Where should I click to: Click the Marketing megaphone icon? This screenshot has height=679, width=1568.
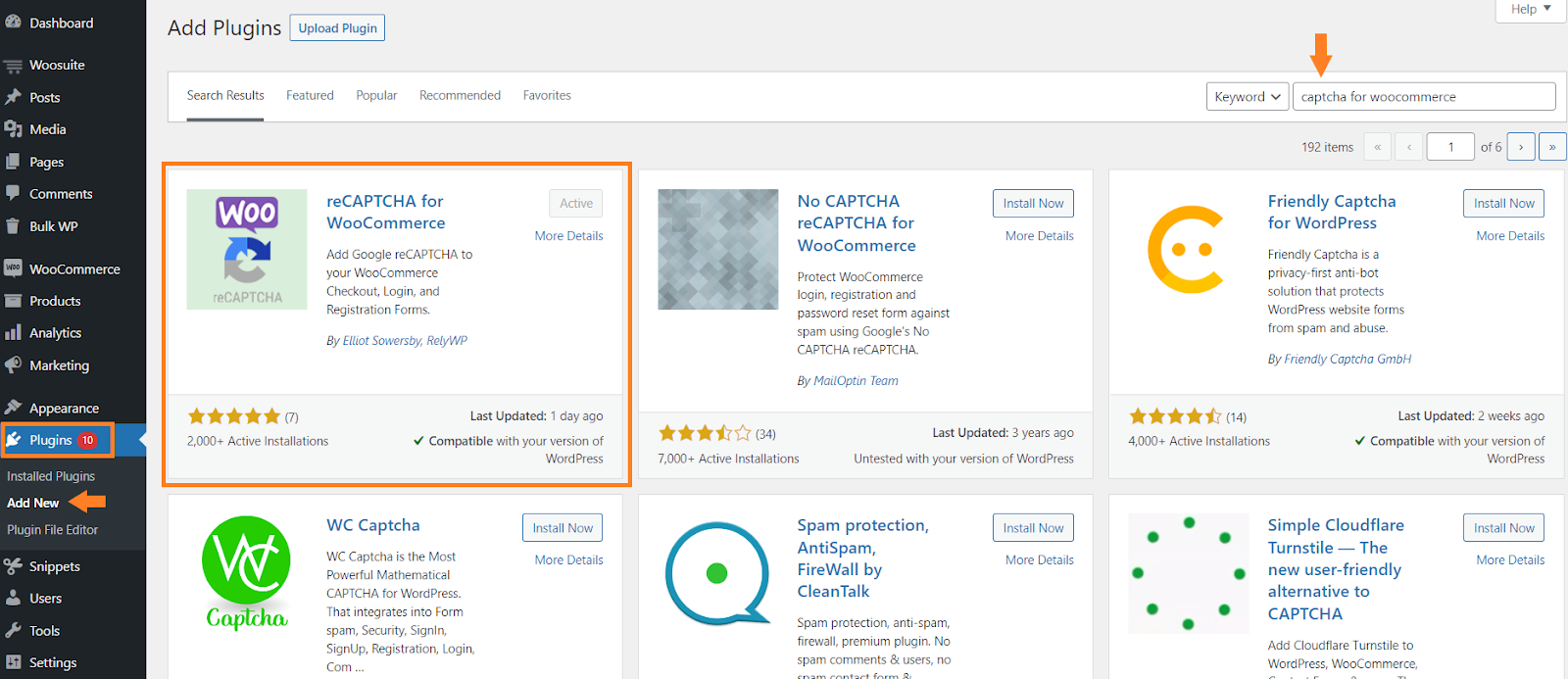click(13, 365)
